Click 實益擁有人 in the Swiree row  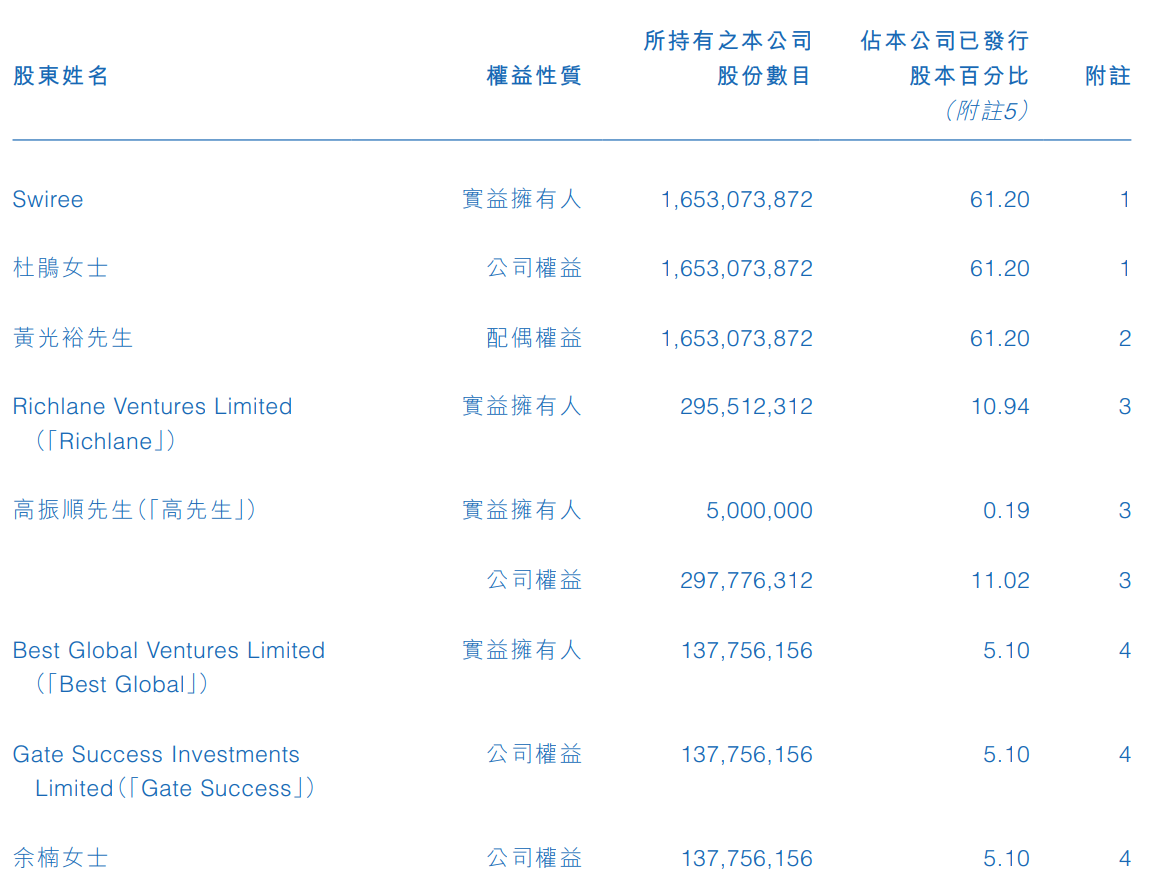[x=522, y=199]
